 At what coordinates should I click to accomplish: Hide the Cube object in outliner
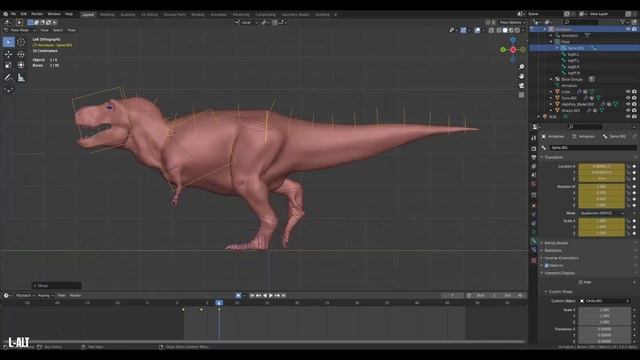[x=628, y=92]
